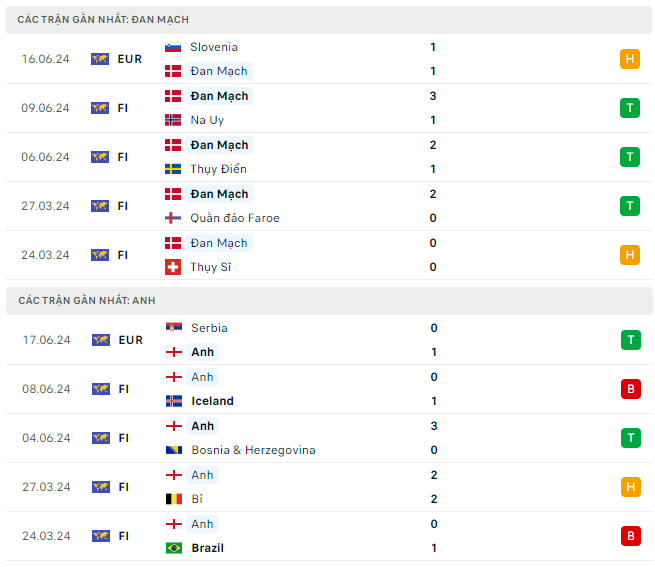Click the Serbia flag icon
The height and width of the screenshot is (567, 655).
click(x=173, y=328)
